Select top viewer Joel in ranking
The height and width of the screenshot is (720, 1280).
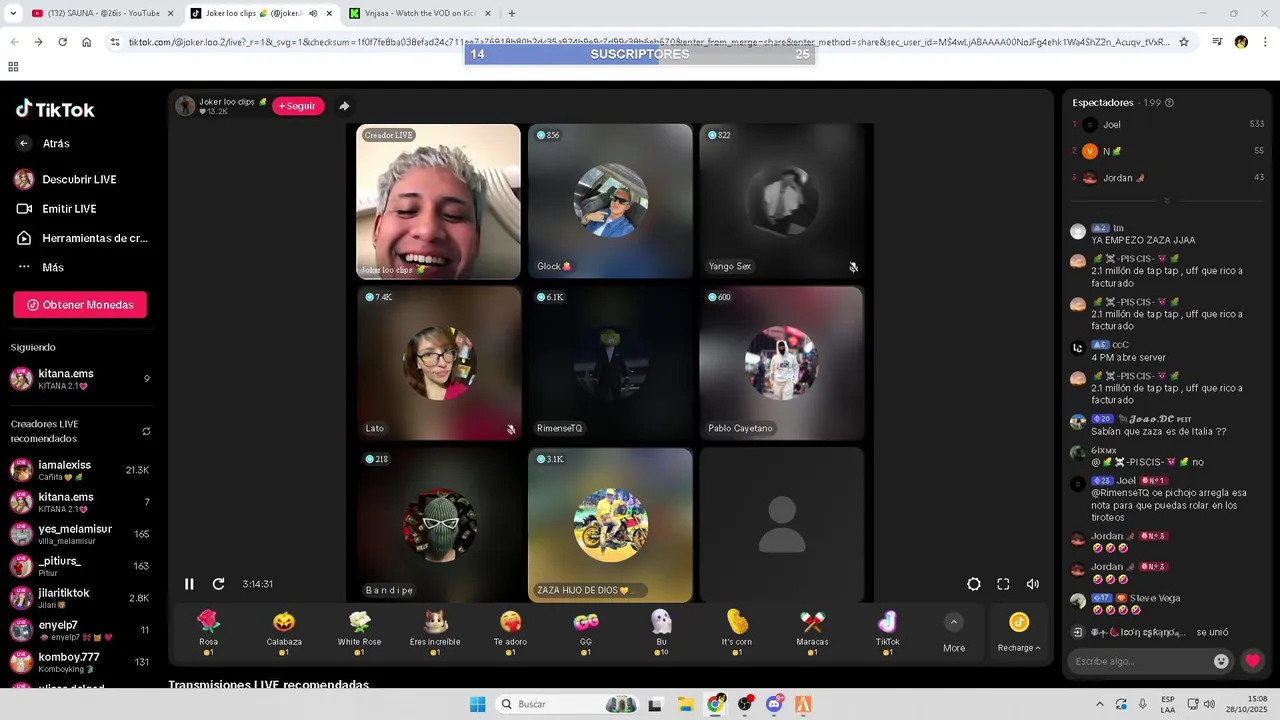(x=1167, y=124)
